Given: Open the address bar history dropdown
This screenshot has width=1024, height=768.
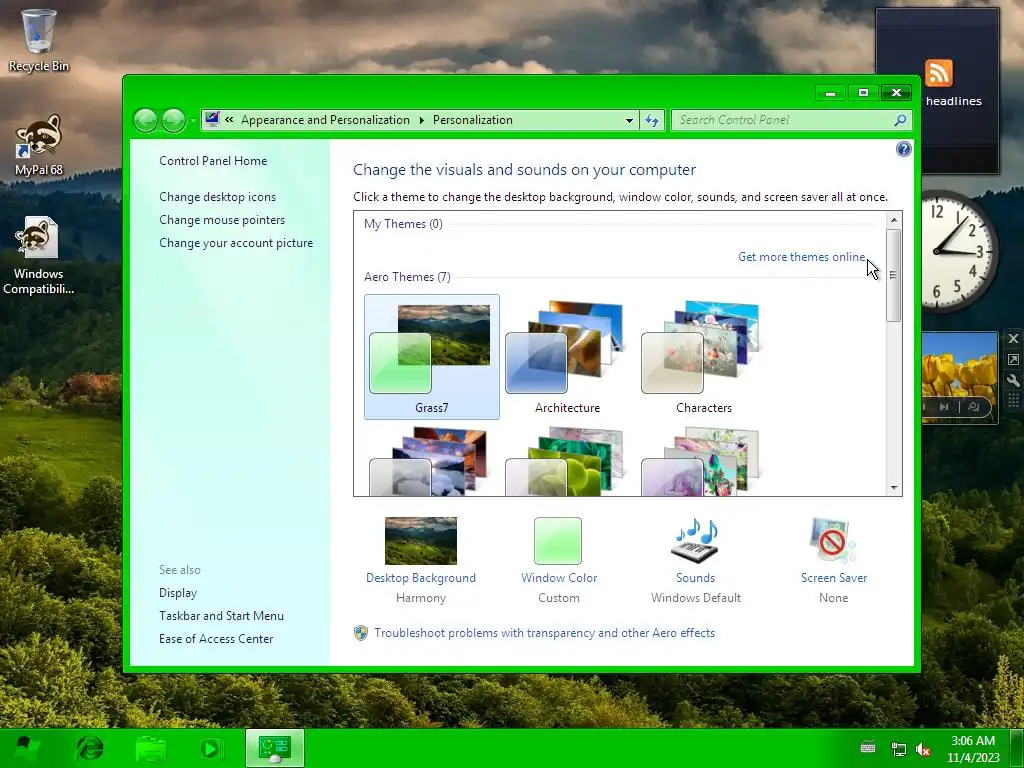Looking at the screenshot, I should point(629,120).
